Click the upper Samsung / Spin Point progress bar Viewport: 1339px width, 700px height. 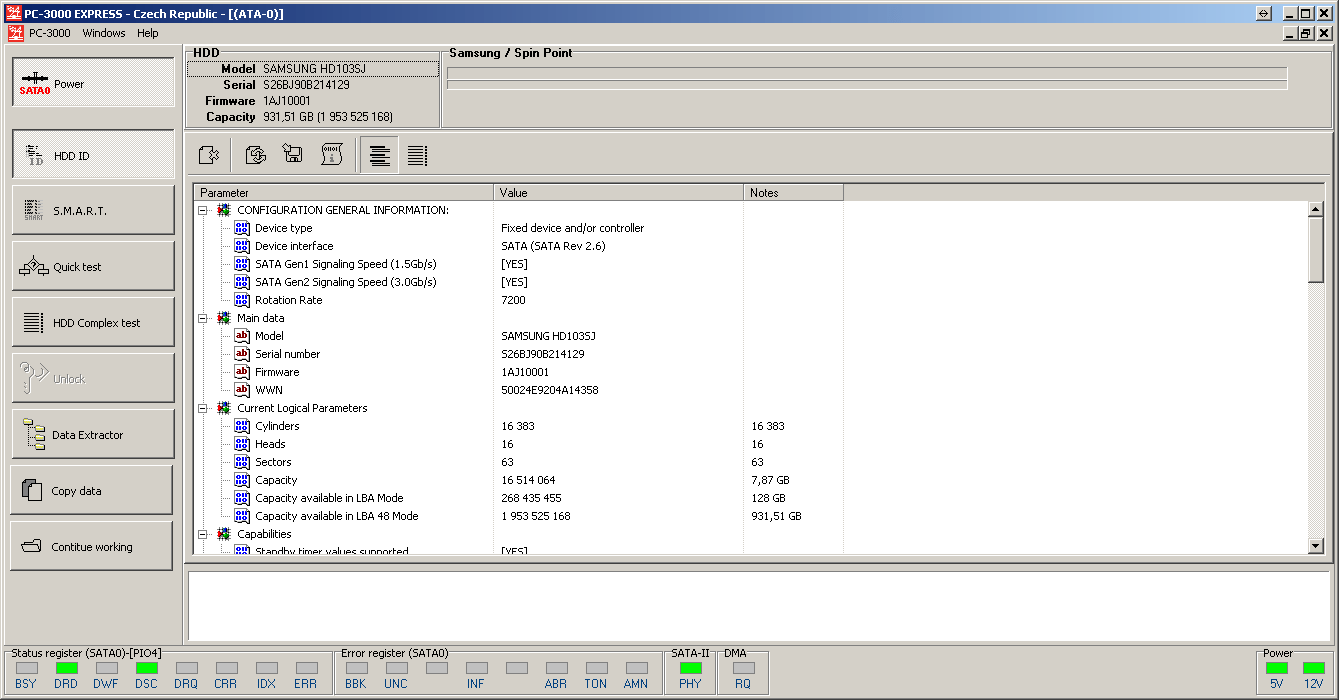(866, 72)
